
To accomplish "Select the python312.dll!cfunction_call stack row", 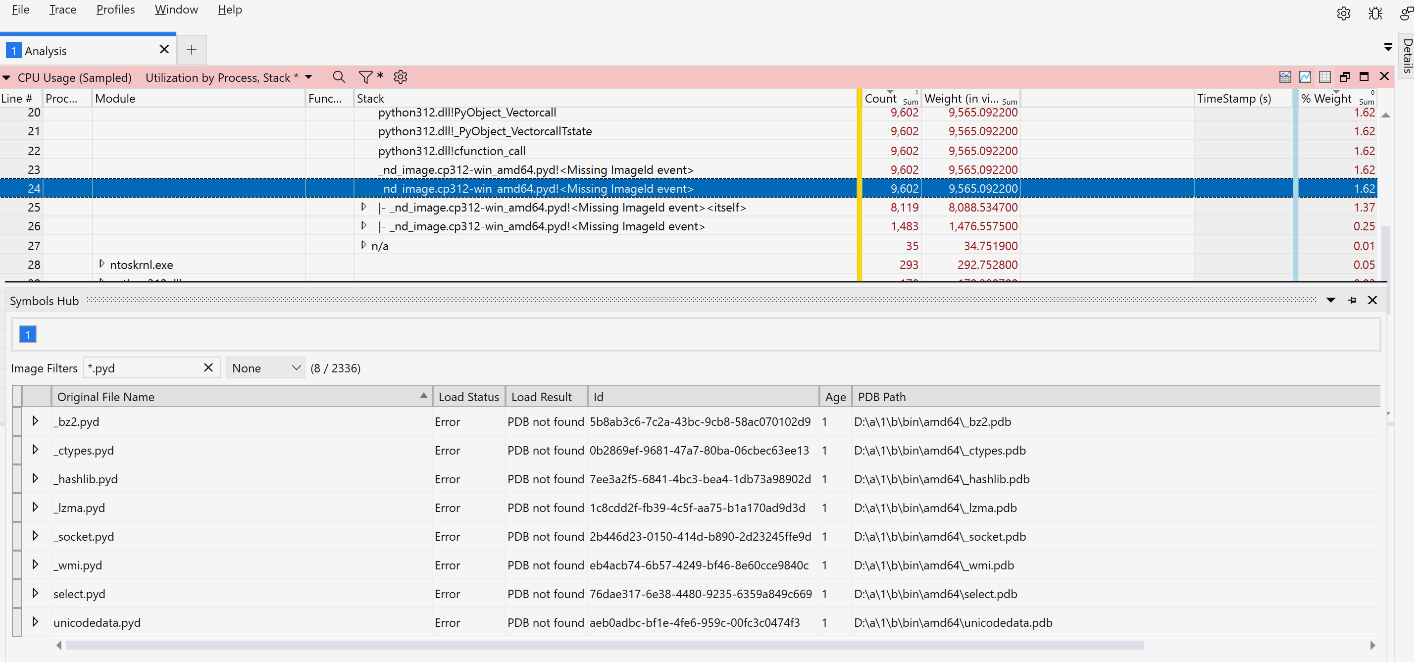I will coord(452,151).
